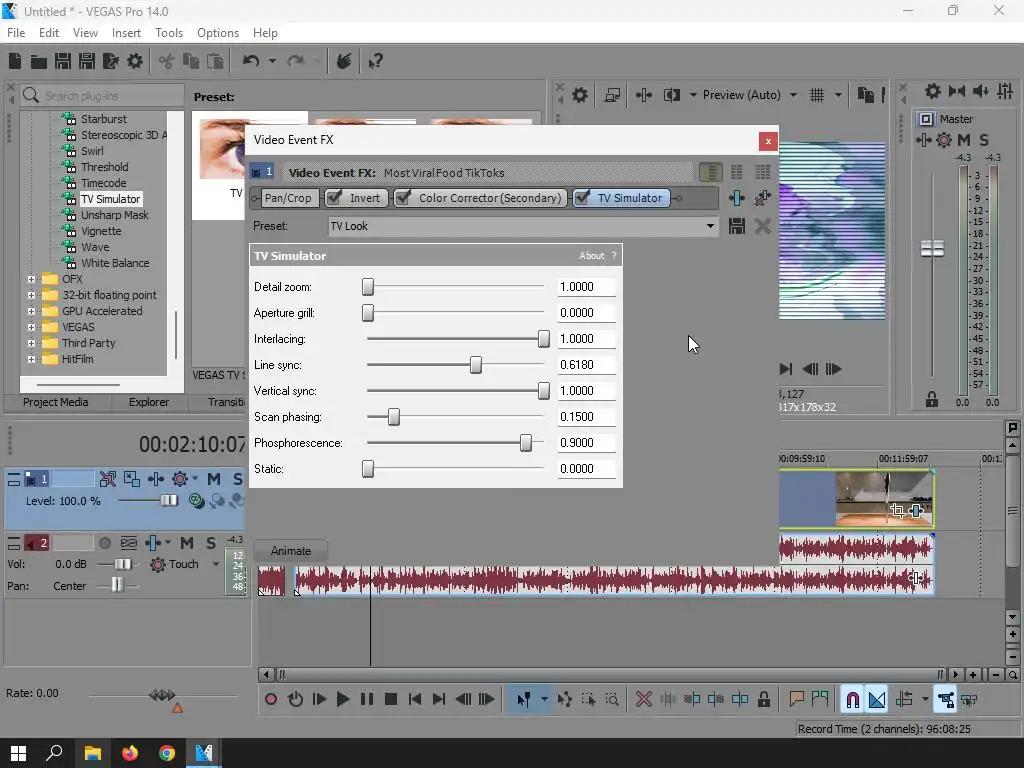The height and width of the screenshot is (768, 1024).
Task: Click the Project Properties gear icon
Action: 135,61
